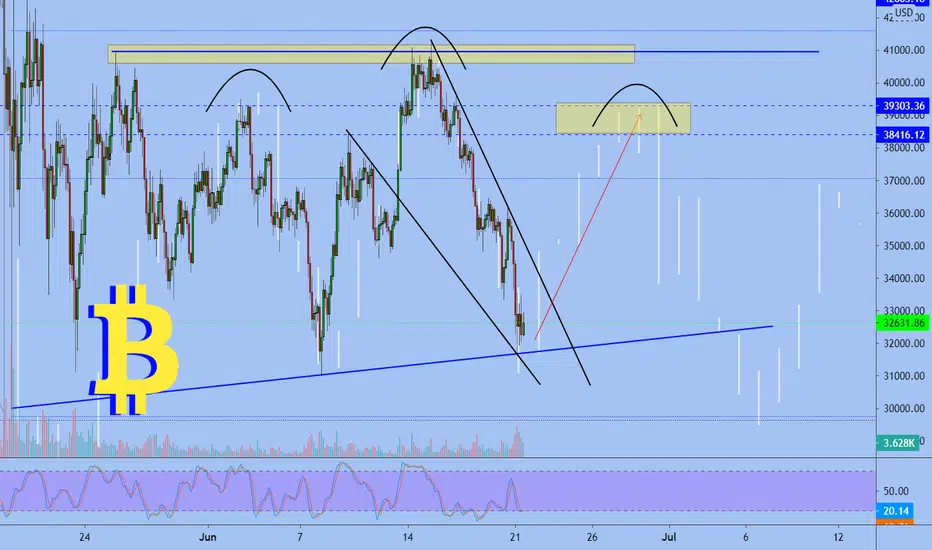The image size is (932, 550).
Task: Click the 50.00 level on indicator scale
Action: coord(896,491)
